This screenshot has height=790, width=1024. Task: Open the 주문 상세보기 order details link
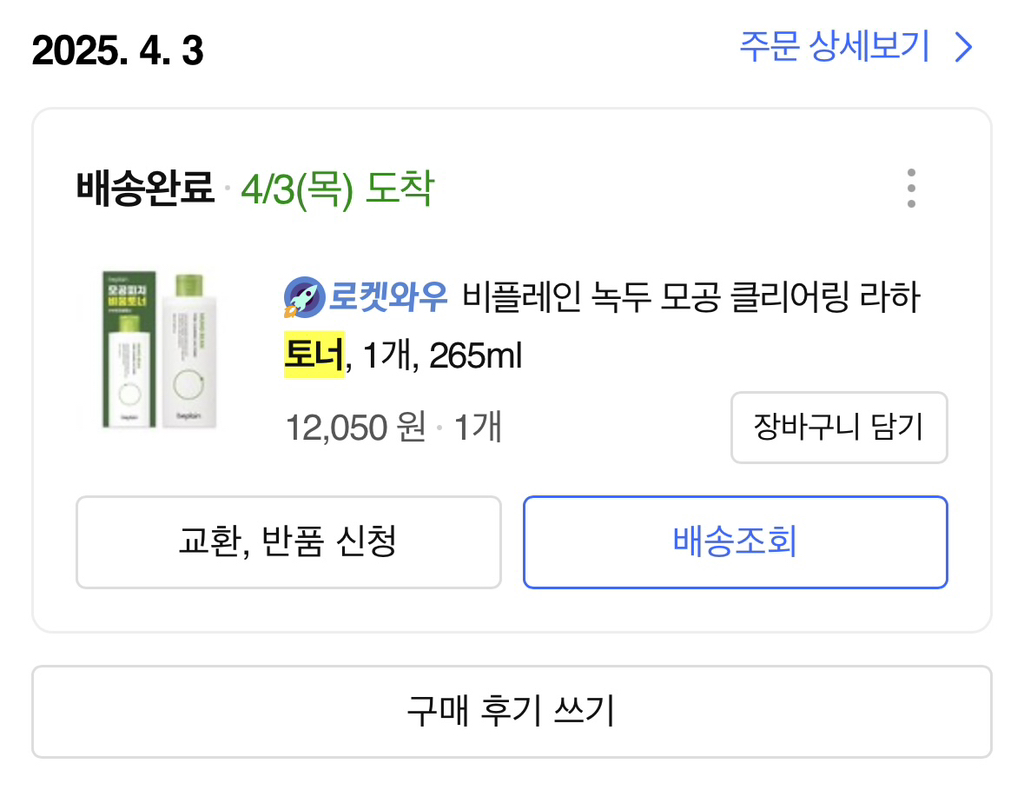click(835, 47)
